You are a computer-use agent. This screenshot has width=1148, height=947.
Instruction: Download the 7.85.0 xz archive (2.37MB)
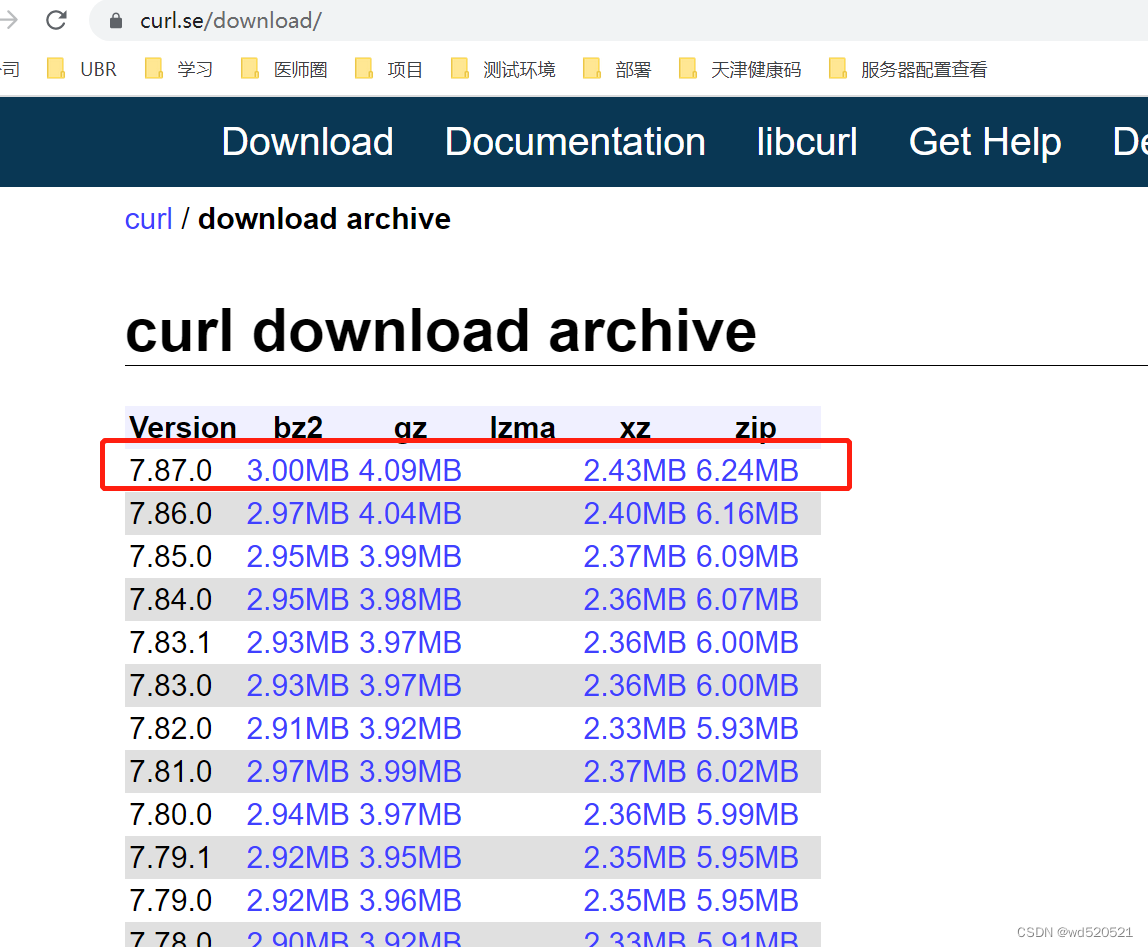pos(635,557)
